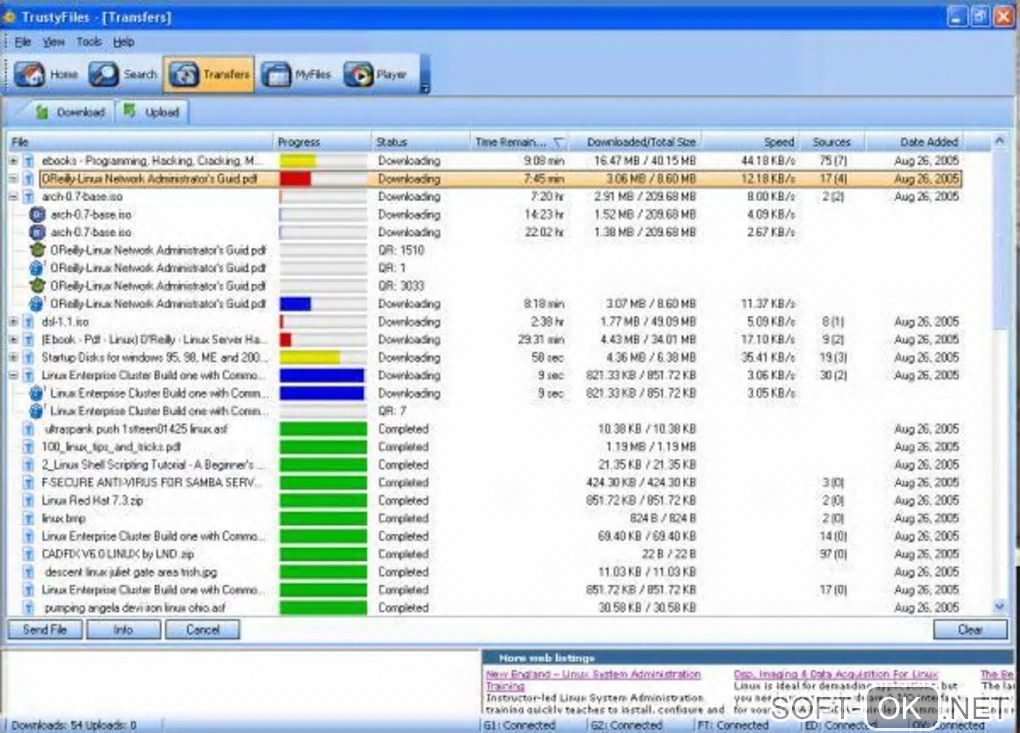Expand the (Ebook - Pdf - Linux) O'Reilly row
1020x733 pixels.
(14, 339)
